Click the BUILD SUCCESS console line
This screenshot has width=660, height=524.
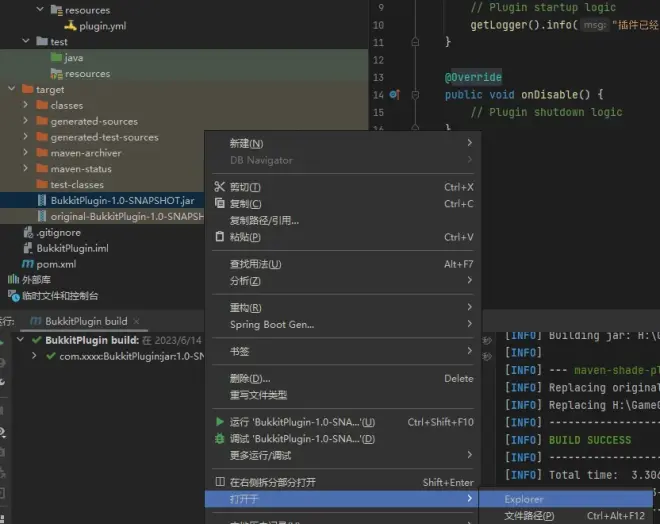590,440
